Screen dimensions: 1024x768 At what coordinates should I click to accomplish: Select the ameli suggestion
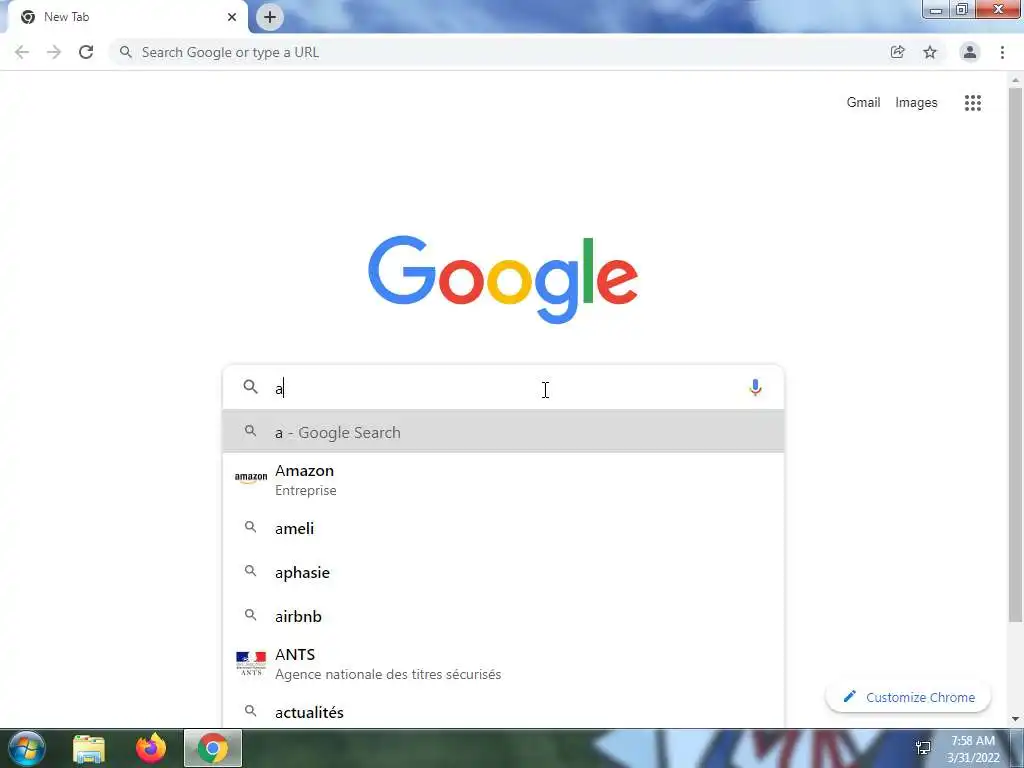point(503,528)
